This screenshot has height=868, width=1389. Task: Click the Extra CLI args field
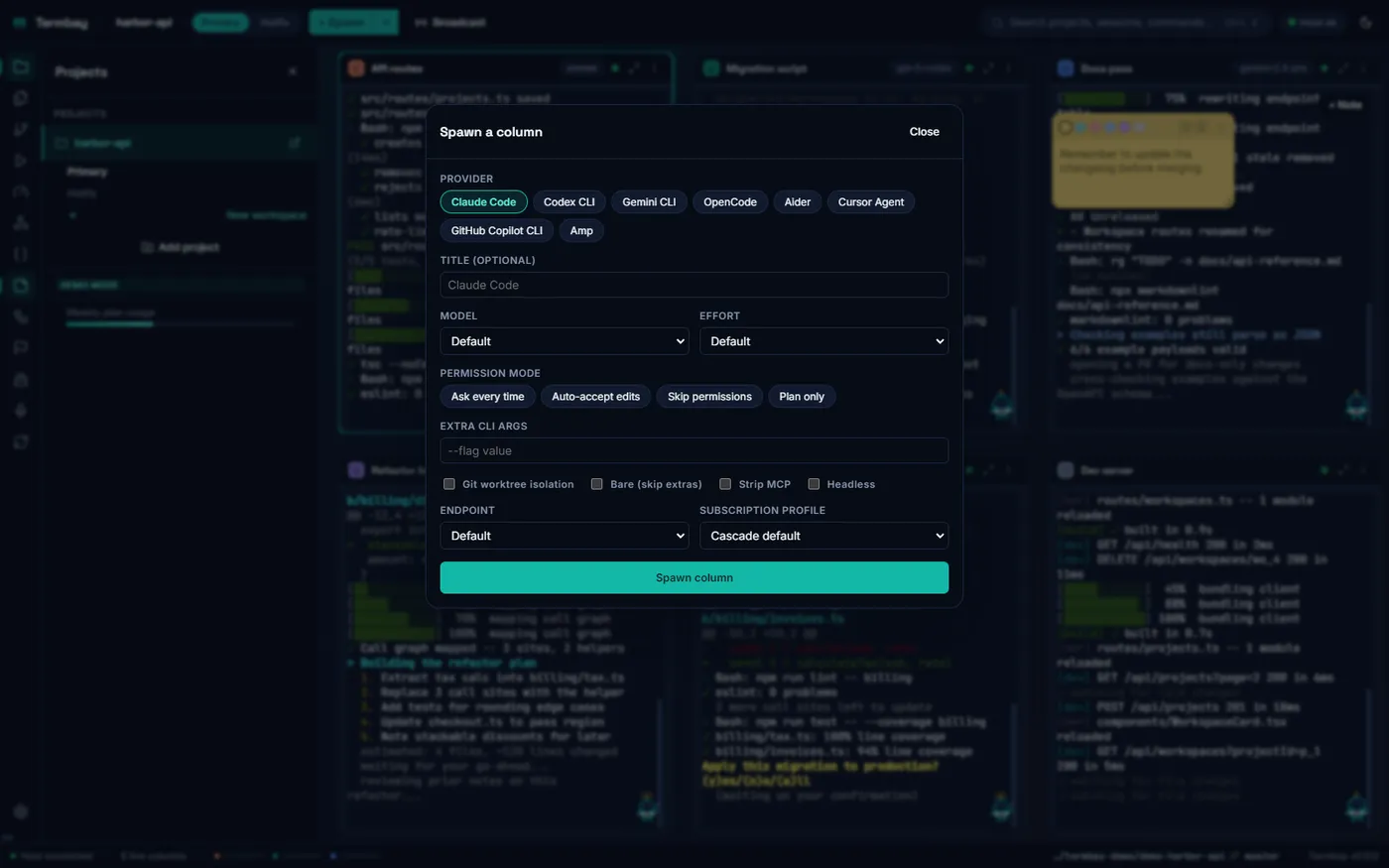[x=694, y=450]
